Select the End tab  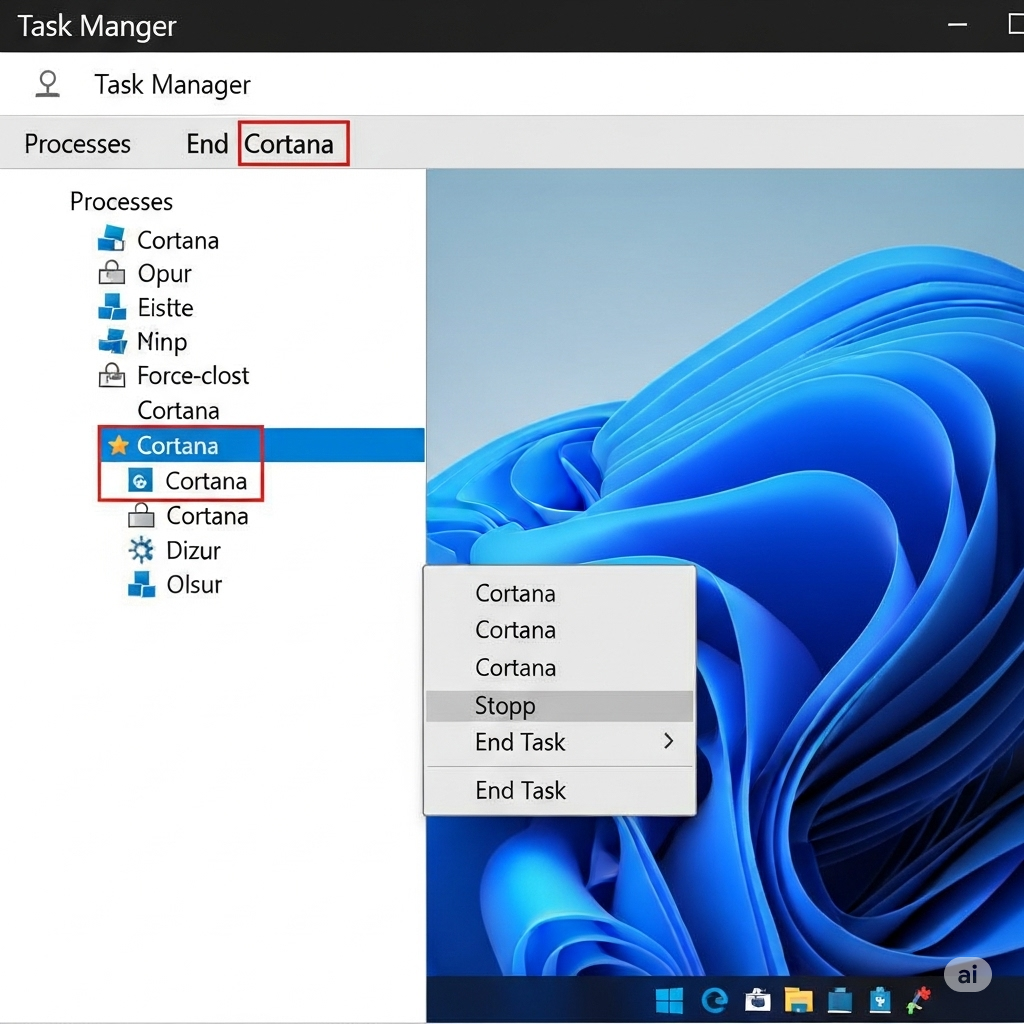[x=207, y=144]
